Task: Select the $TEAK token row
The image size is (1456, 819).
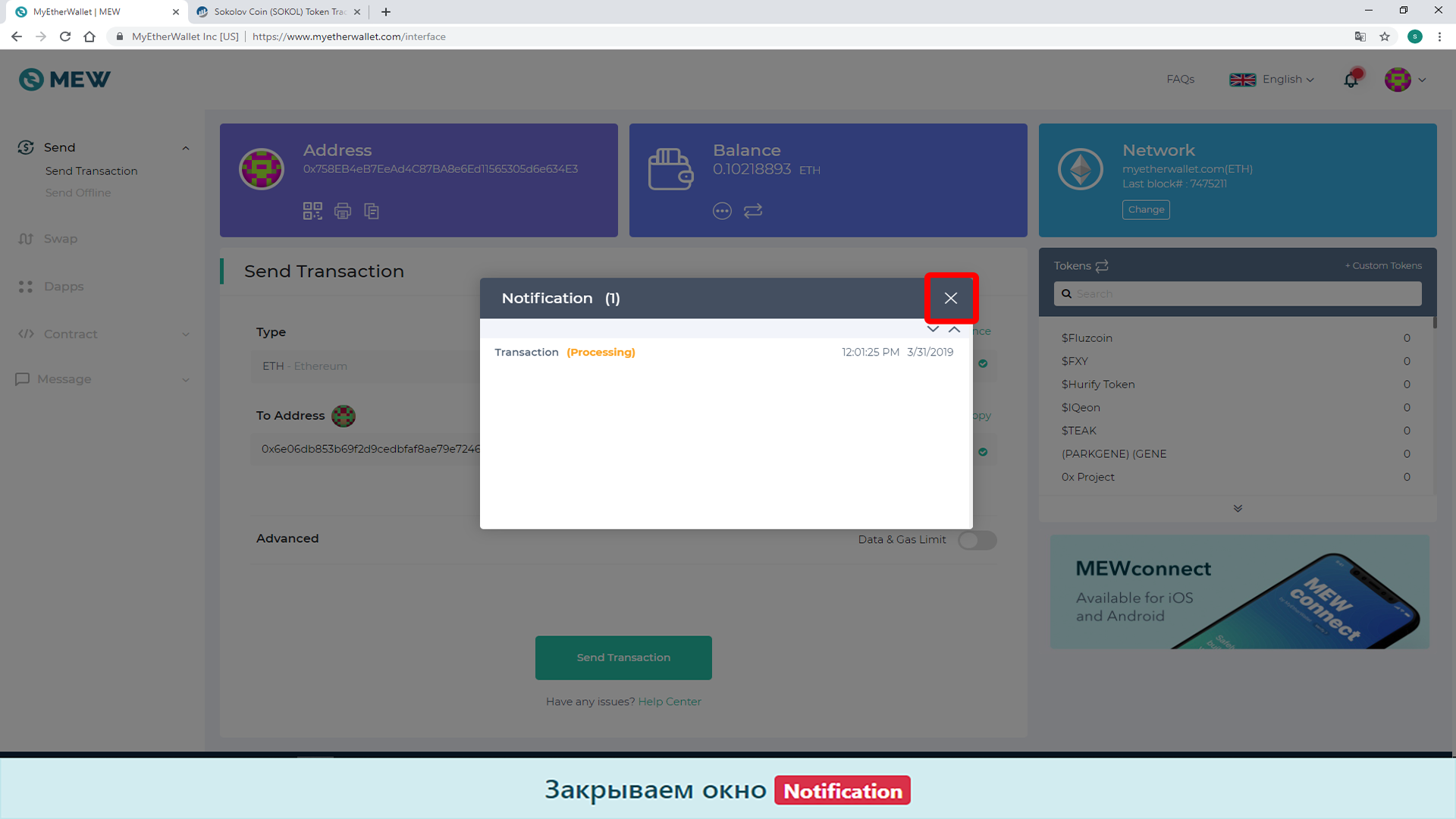Action: click(1236, 431)
